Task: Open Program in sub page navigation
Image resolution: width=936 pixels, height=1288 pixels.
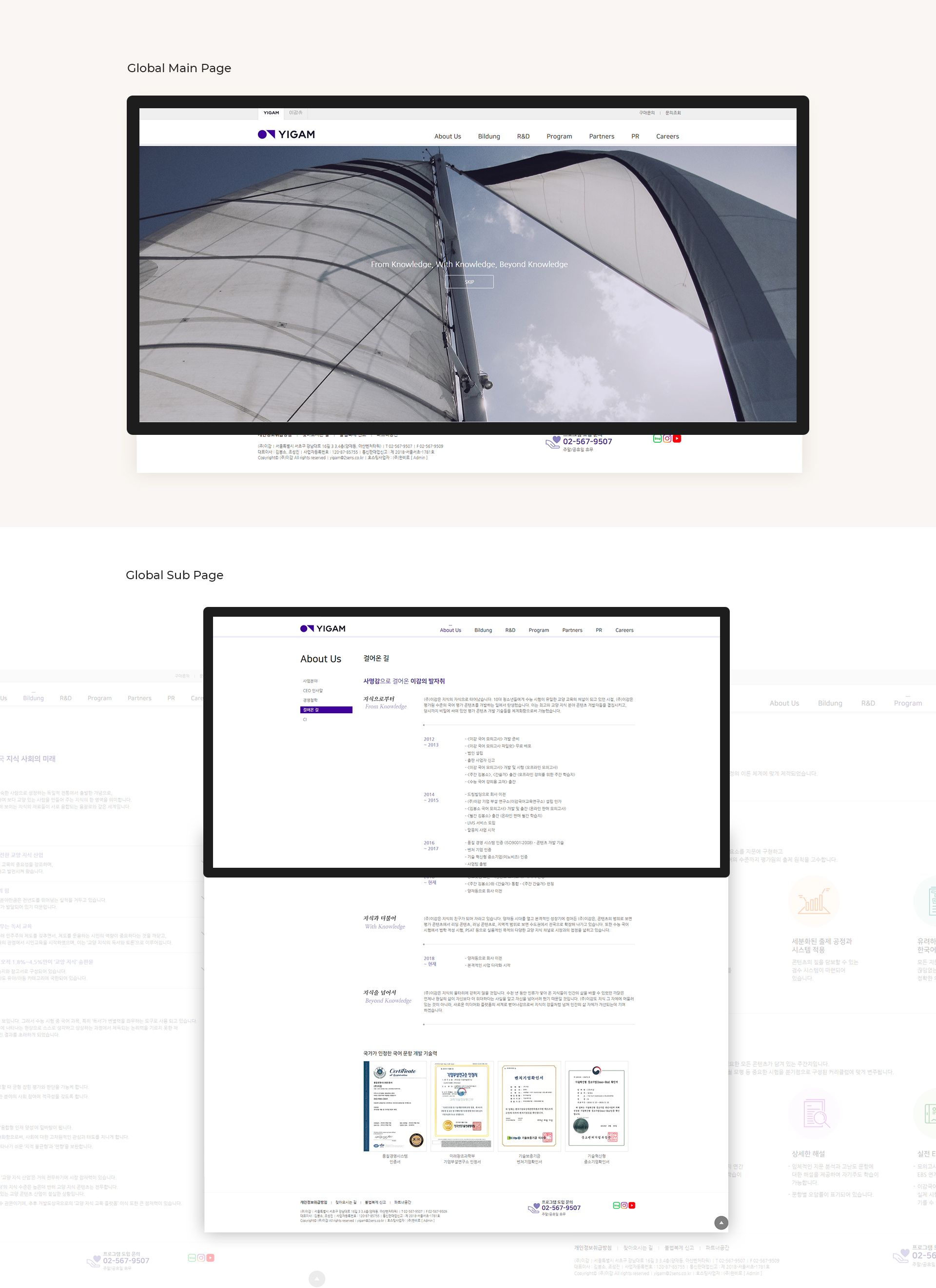Action: (538, 630)
